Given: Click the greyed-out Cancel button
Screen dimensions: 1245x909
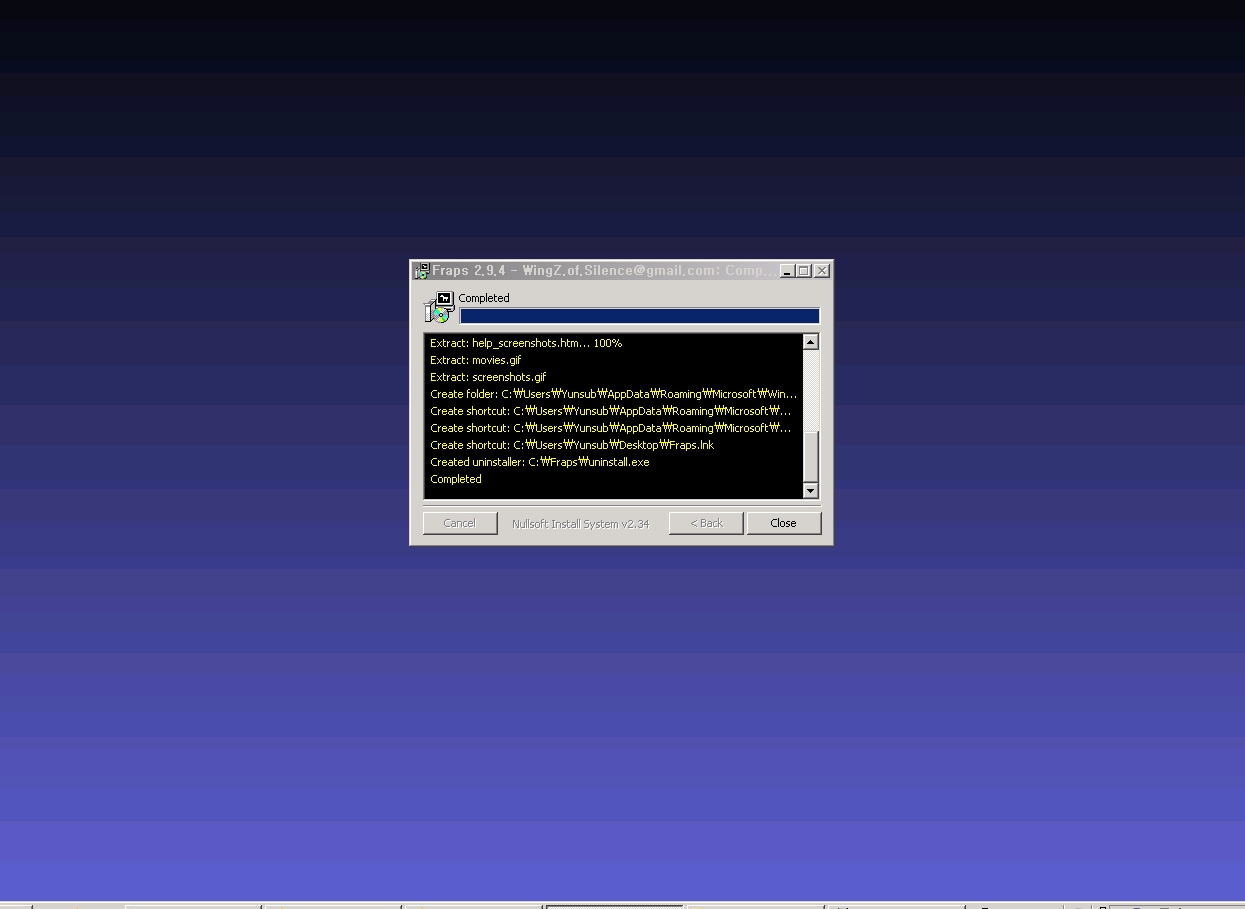Looking at the screenshot, I should [460, 523].
